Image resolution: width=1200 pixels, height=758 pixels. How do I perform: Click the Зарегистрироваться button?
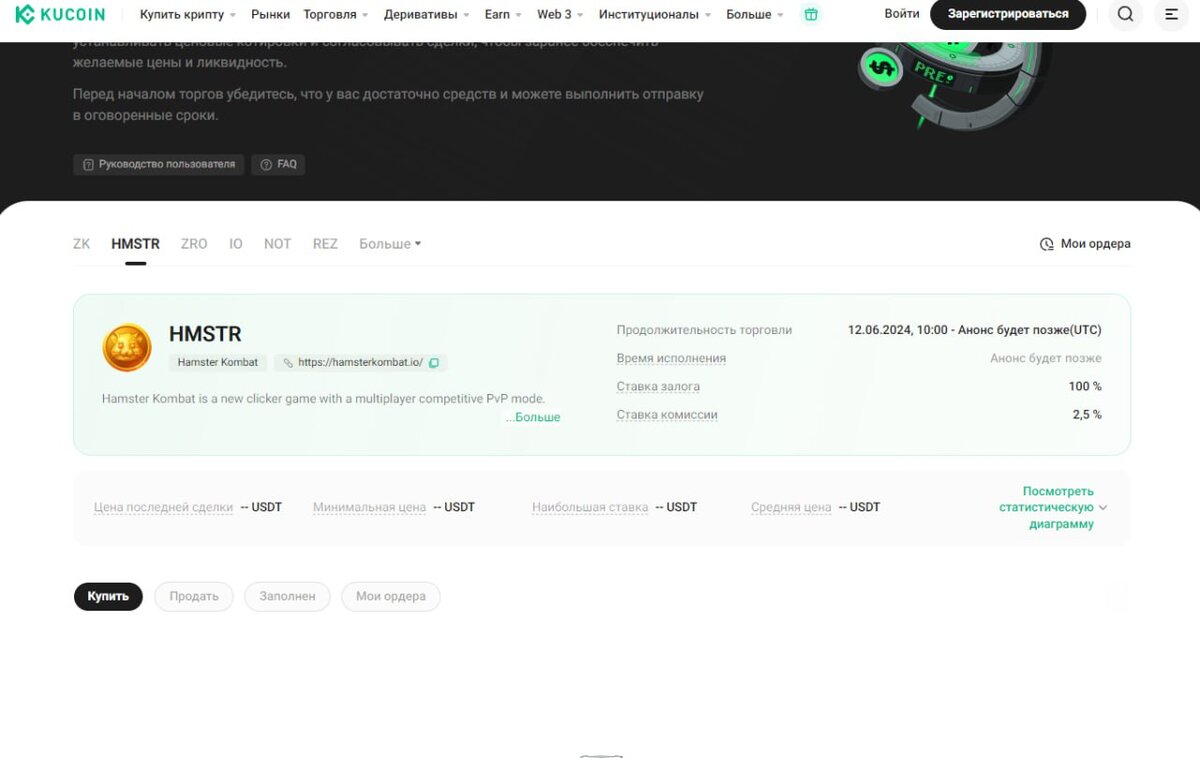(x=1008, y=14)
